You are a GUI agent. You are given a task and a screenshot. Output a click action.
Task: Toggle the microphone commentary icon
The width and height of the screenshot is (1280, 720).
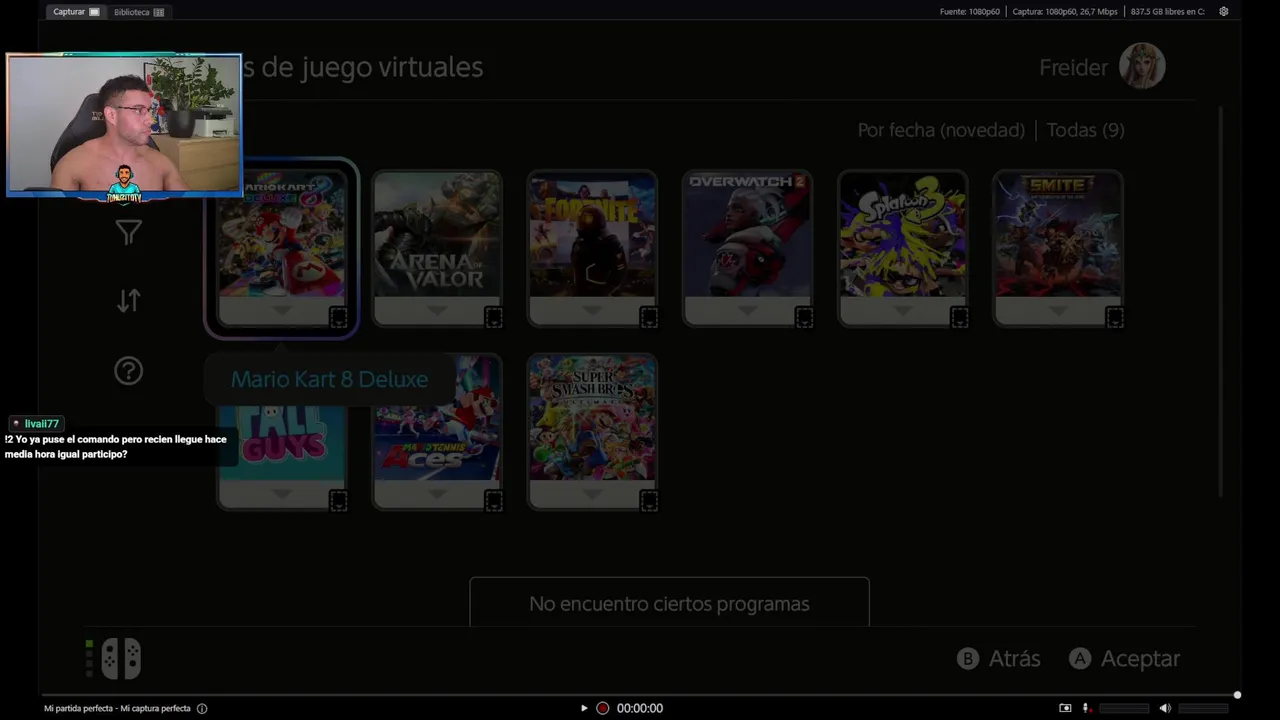[1086, 708]
